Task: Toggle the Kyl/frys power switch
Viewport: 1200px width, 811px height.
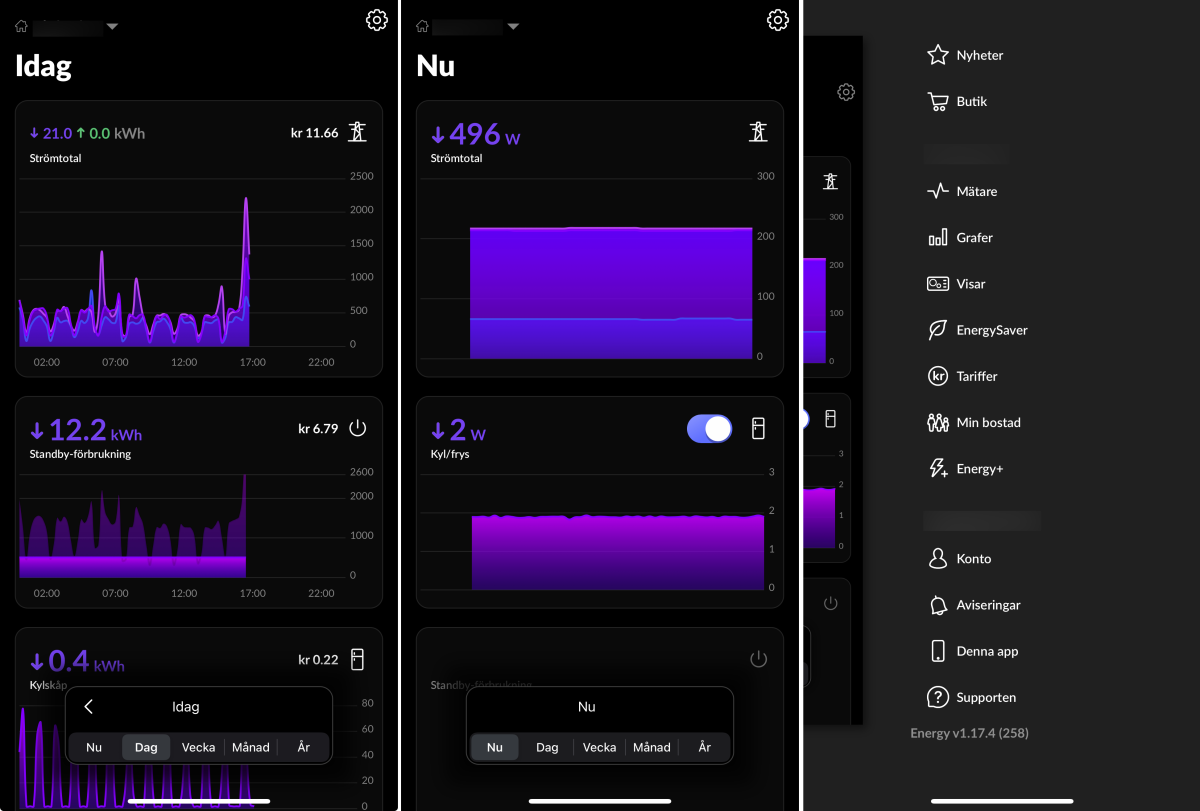Action: coord(710,429)
